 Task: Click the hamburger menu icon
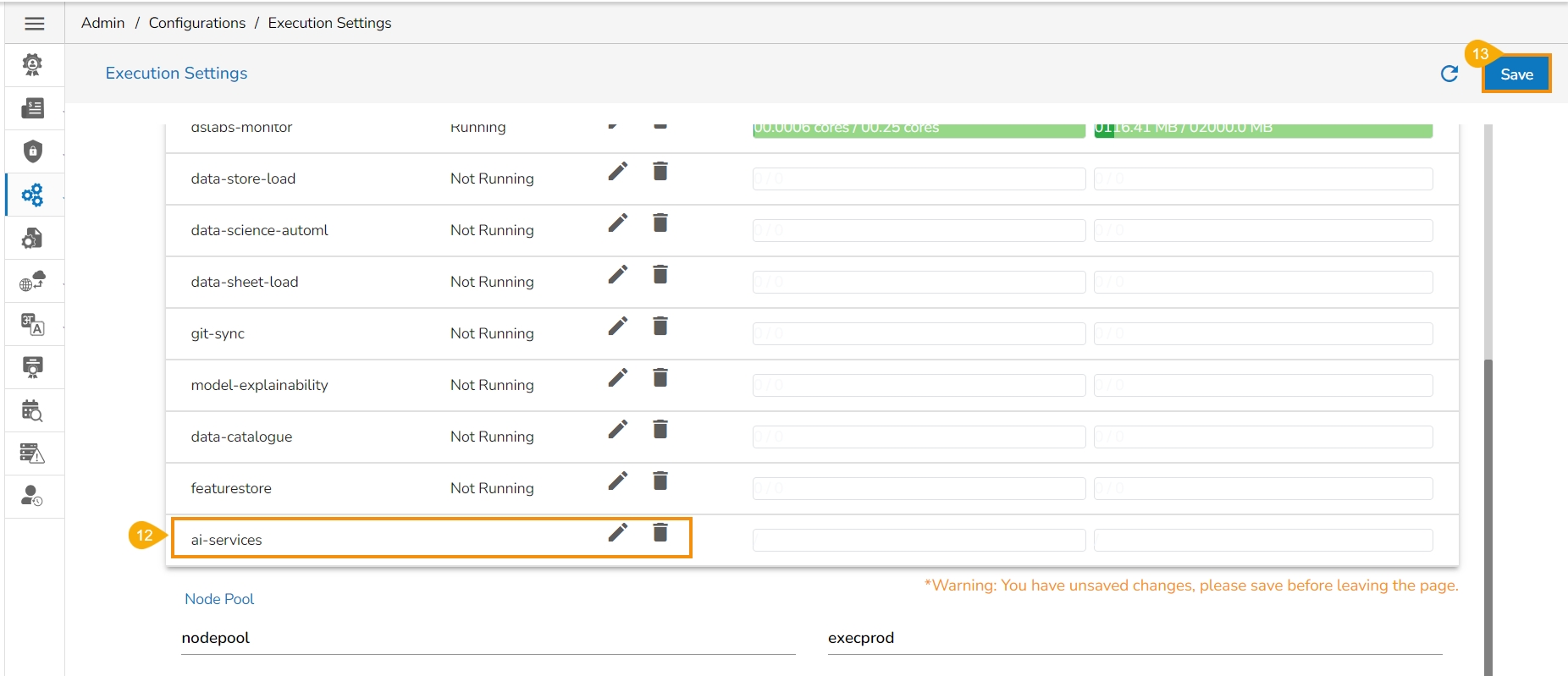pos(35,24)
